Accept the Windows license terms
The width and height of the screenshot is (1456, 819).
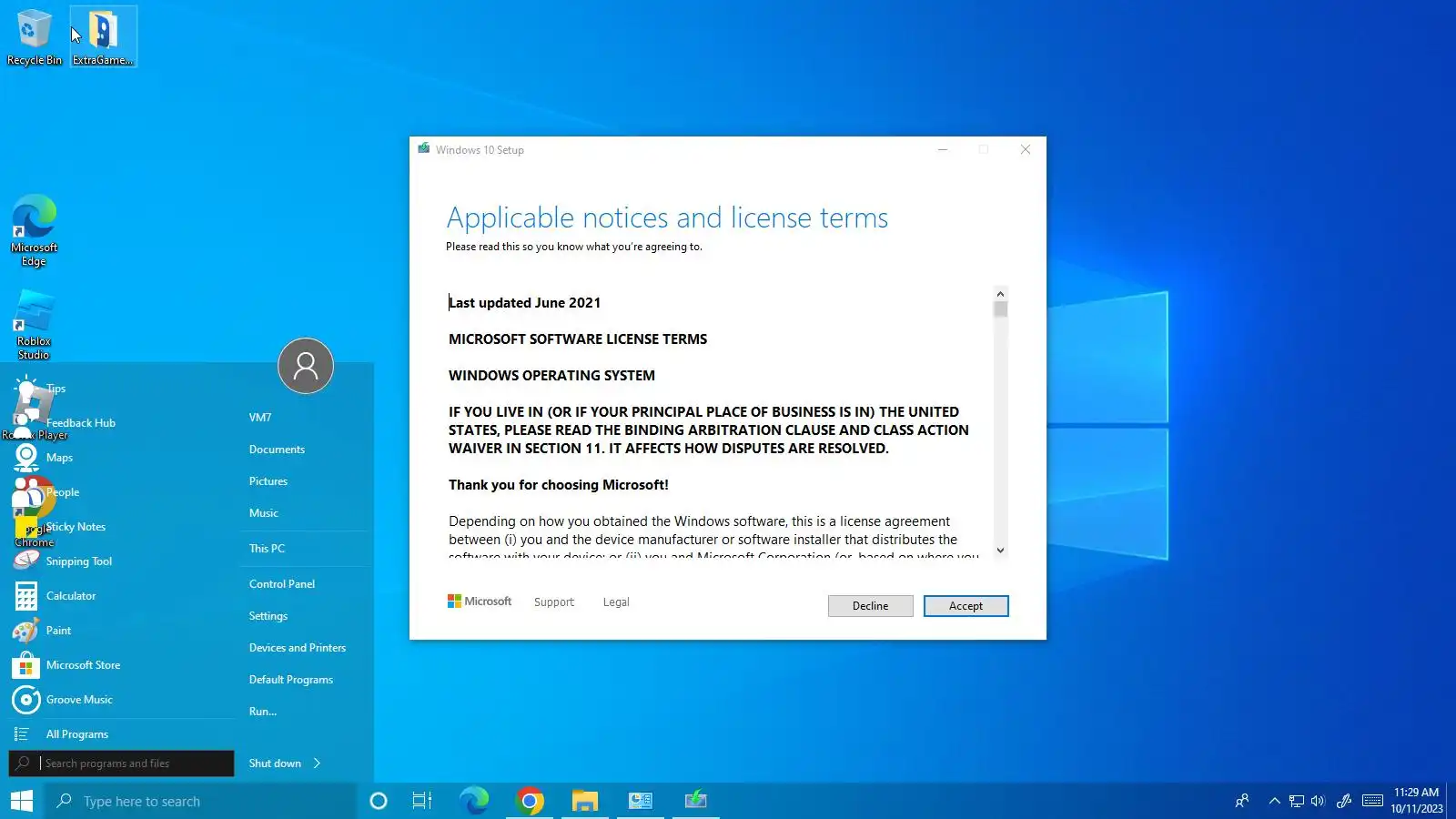pyautogui.click(x=966, y=606)
